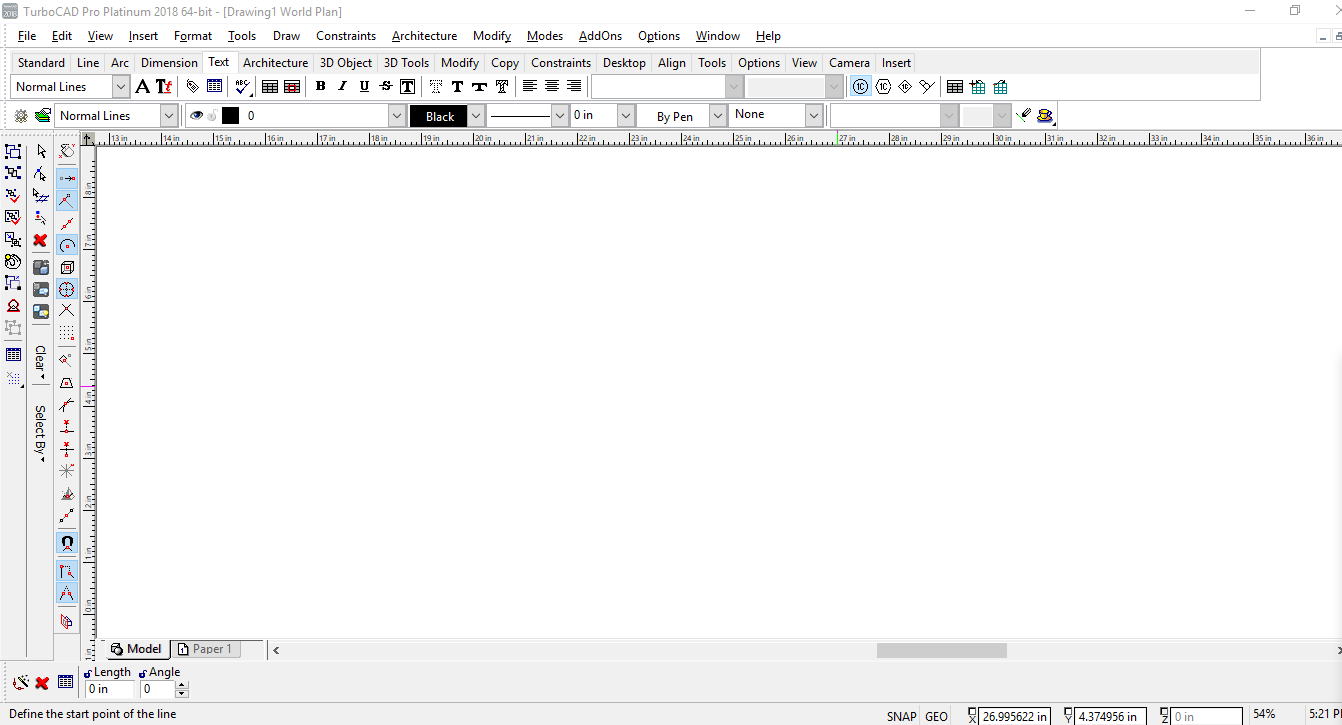
Task: Click the Insert Table grid icon
Action: pyautogui.click(x=270, y=87)
